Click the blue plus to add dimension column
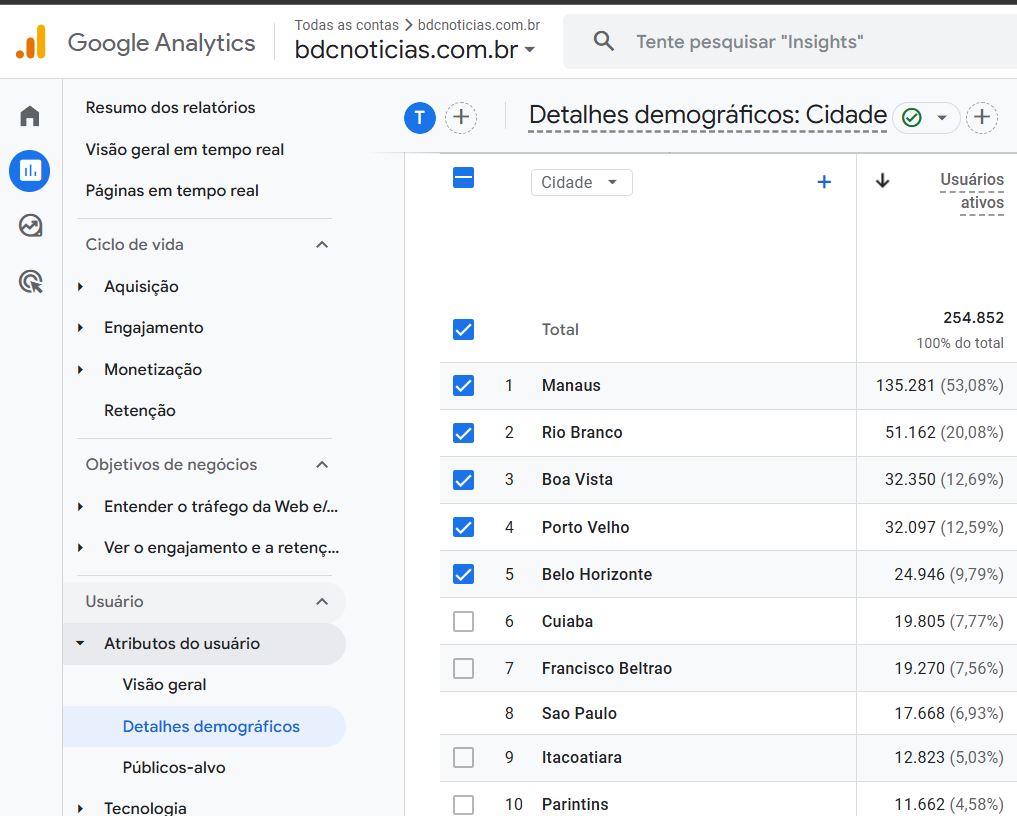Screen dimensions: 1017x816 pos(824,182)
